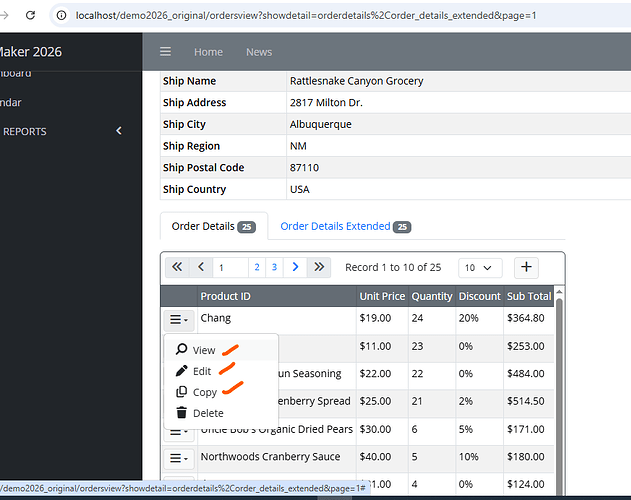
Task: Sort by Sub Total column header
Action: point(529,296)
